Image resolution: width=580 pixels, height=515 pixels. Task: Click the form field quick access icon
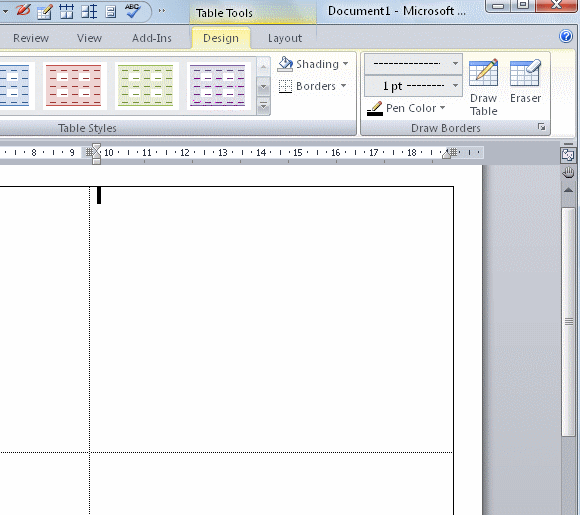tap(111, 11)
